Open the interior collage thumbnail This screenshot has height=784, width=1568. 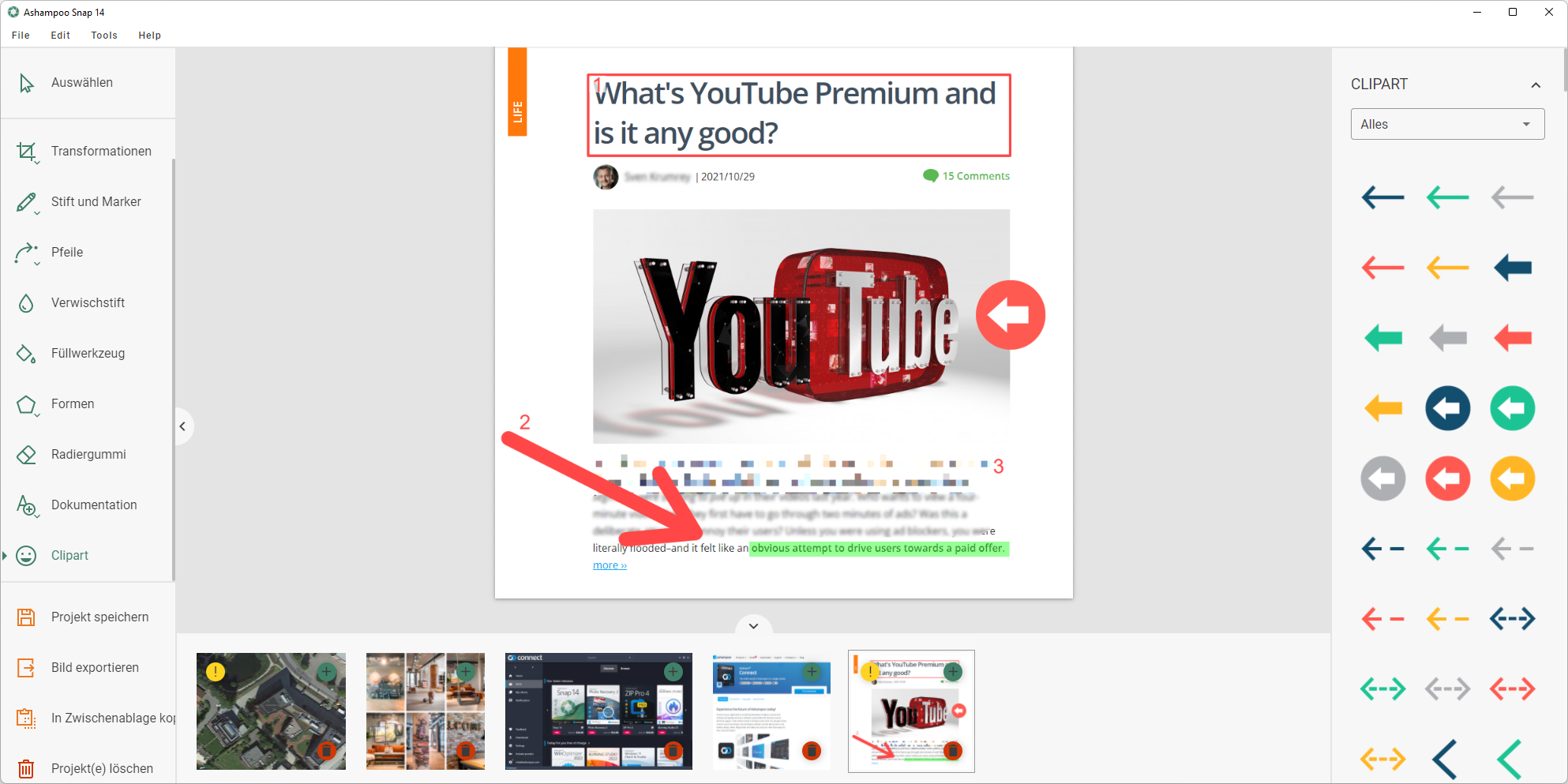coord(426,711)
